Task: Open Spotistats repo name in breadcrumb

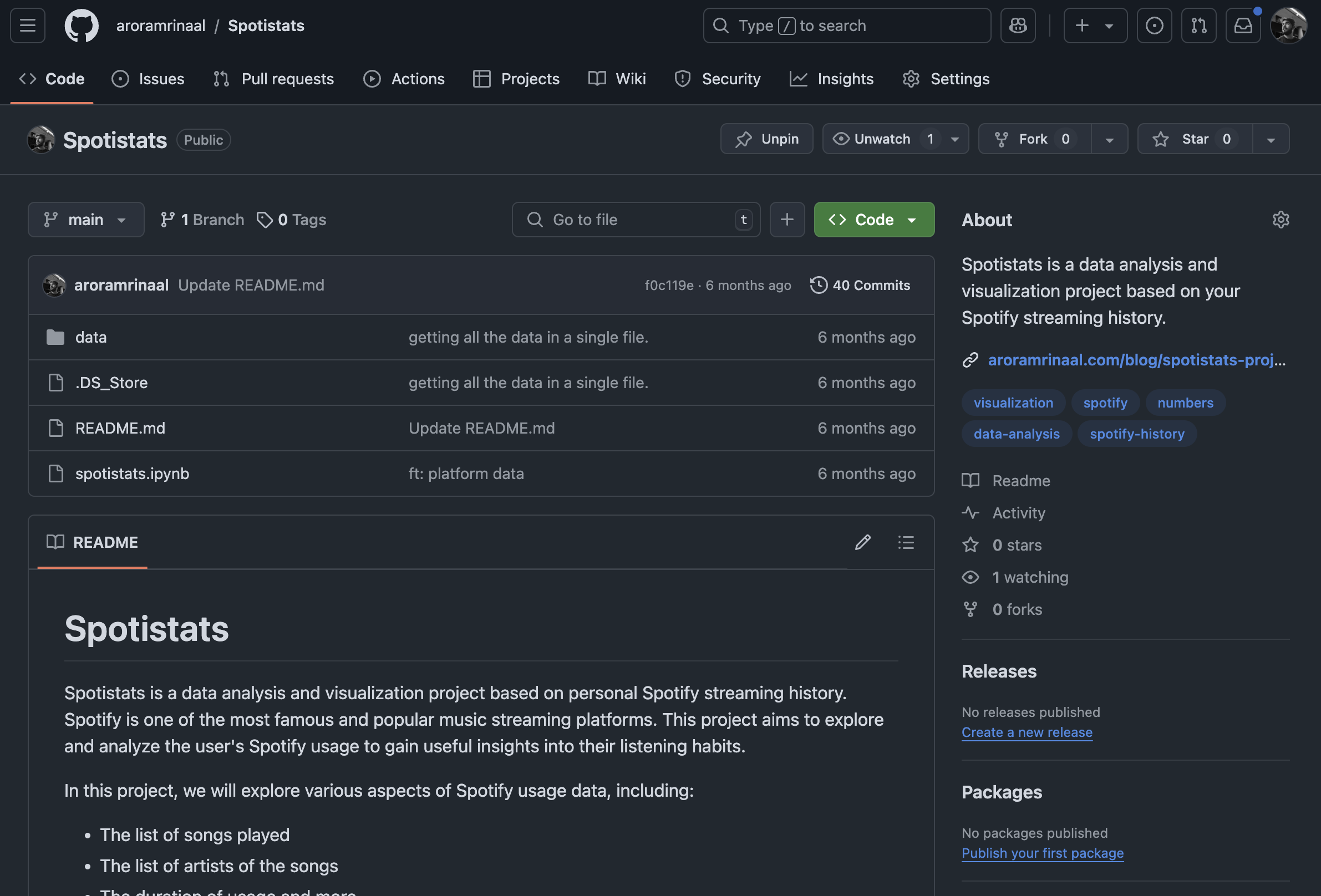Action: click(266, 26)
